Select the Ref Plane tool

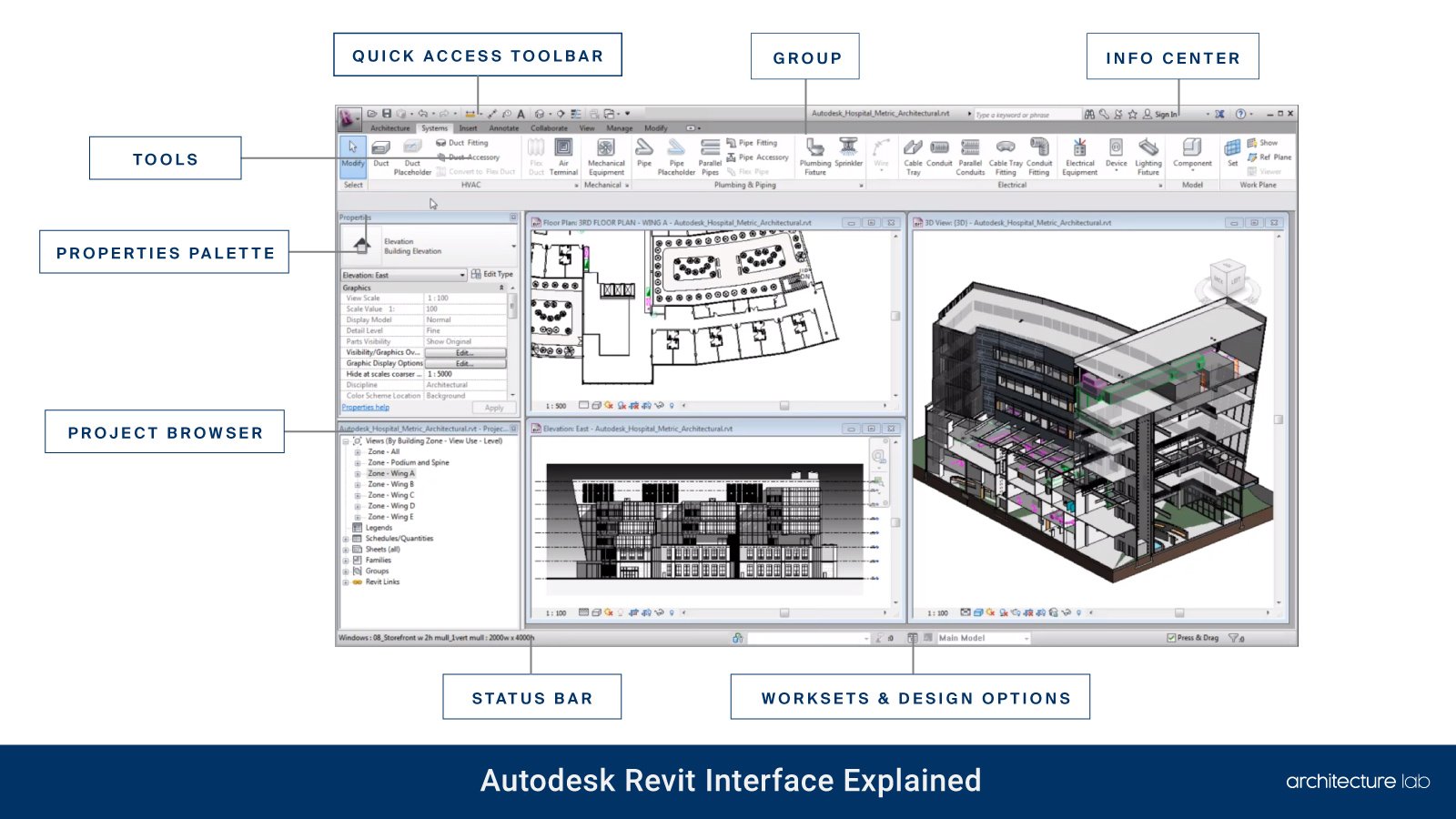[x=1269, y=157]
